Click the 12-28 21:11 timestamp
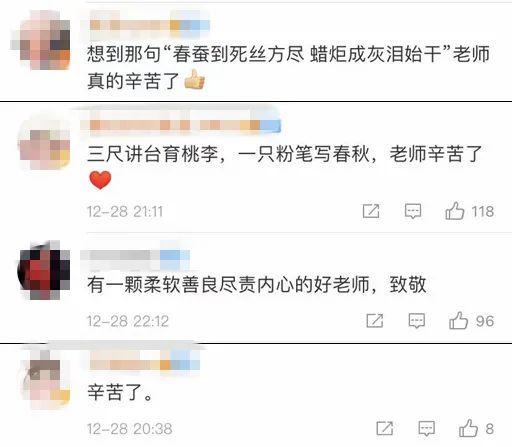Viewport: 512px width, 447px height. point(125,212)
